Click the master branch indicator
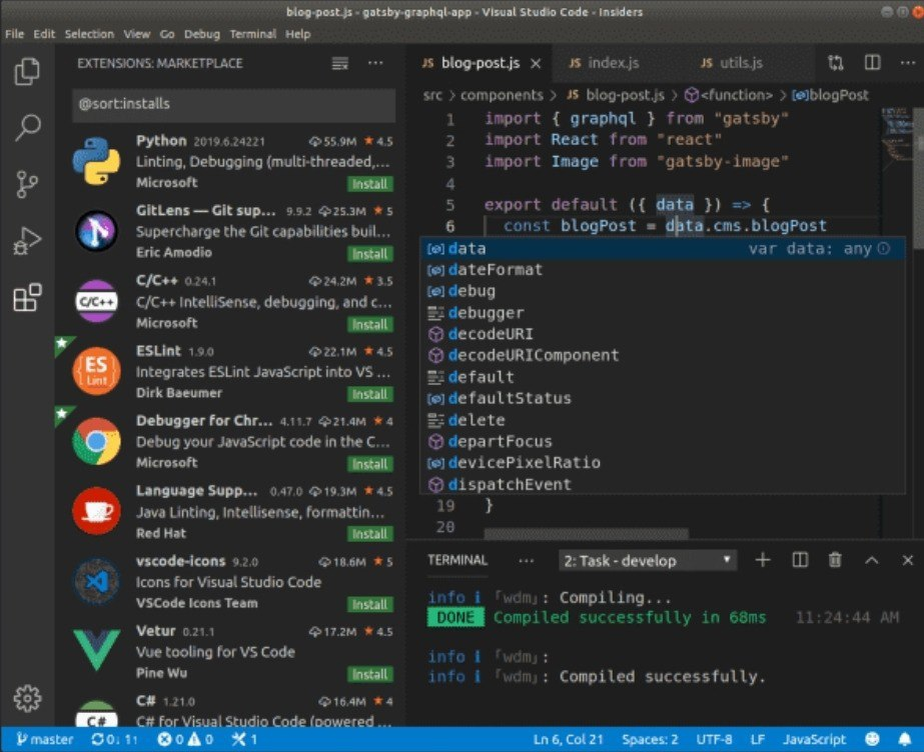Screen dimensions: 924x752 45,739
